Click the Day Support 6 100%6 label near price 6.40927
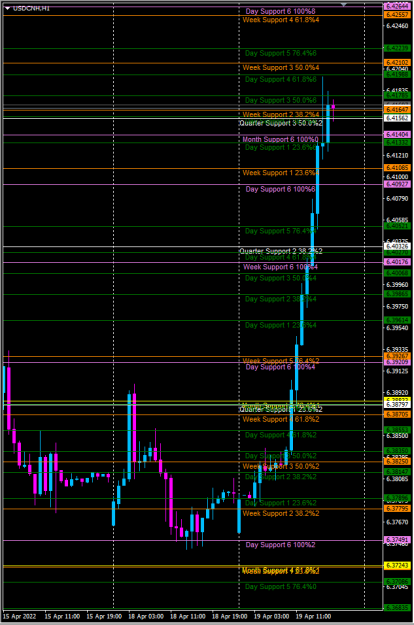 [x=280, y=189]
